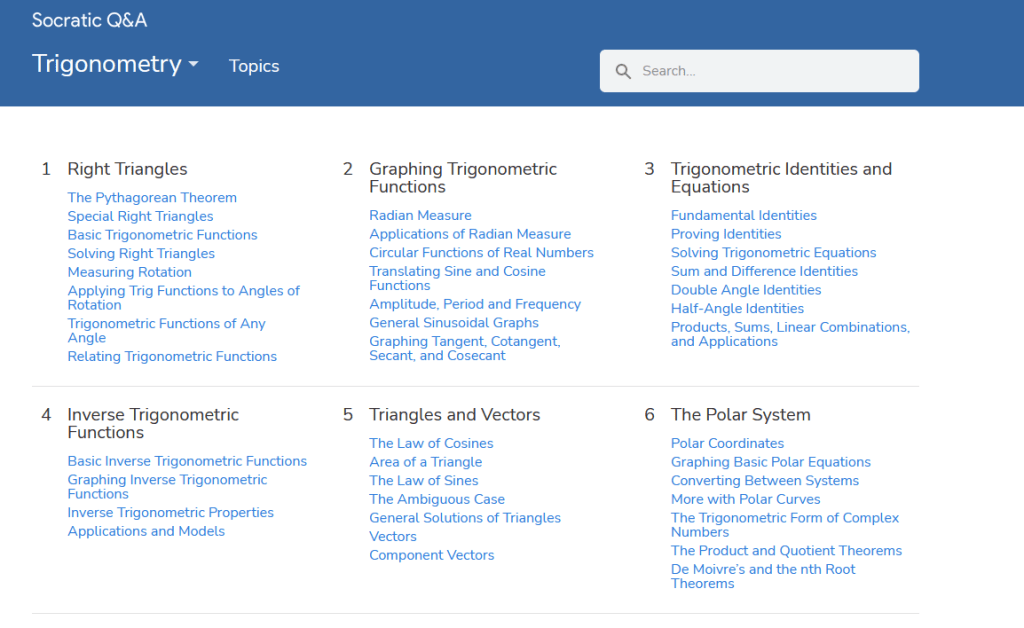The height and width of the screenshot is (628, 1024).
Task: Go to More with Polar Curves
Action: coord(745,499)
